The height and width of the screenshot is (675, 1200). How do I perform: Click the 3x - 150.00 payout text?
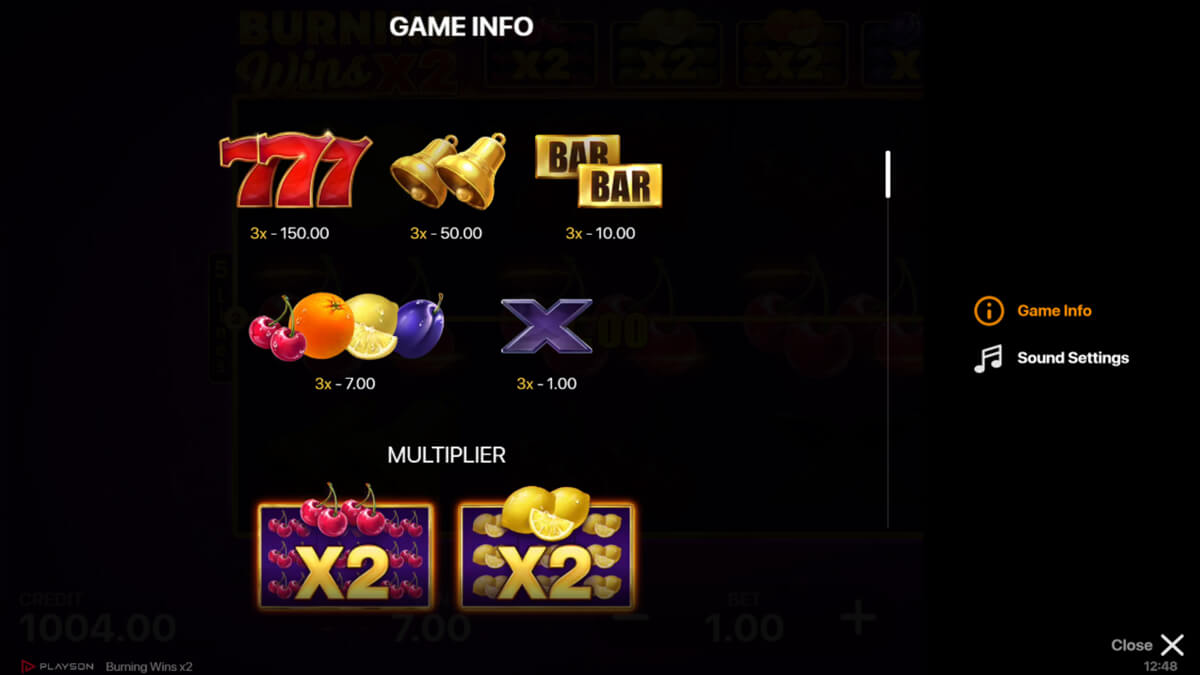[x=289, y=233]
